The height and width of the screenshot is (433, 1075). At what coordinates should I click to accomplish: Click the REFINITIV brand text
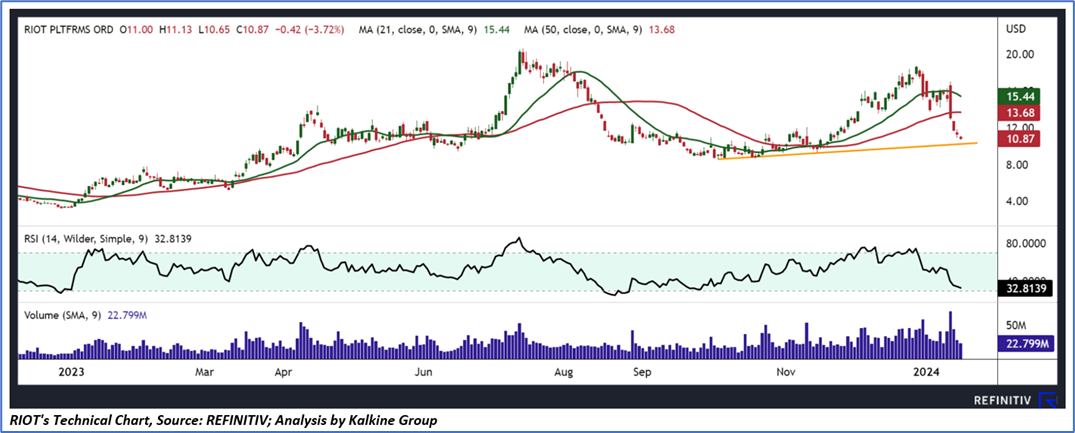pyautogui.click(x=1000, y=399)
